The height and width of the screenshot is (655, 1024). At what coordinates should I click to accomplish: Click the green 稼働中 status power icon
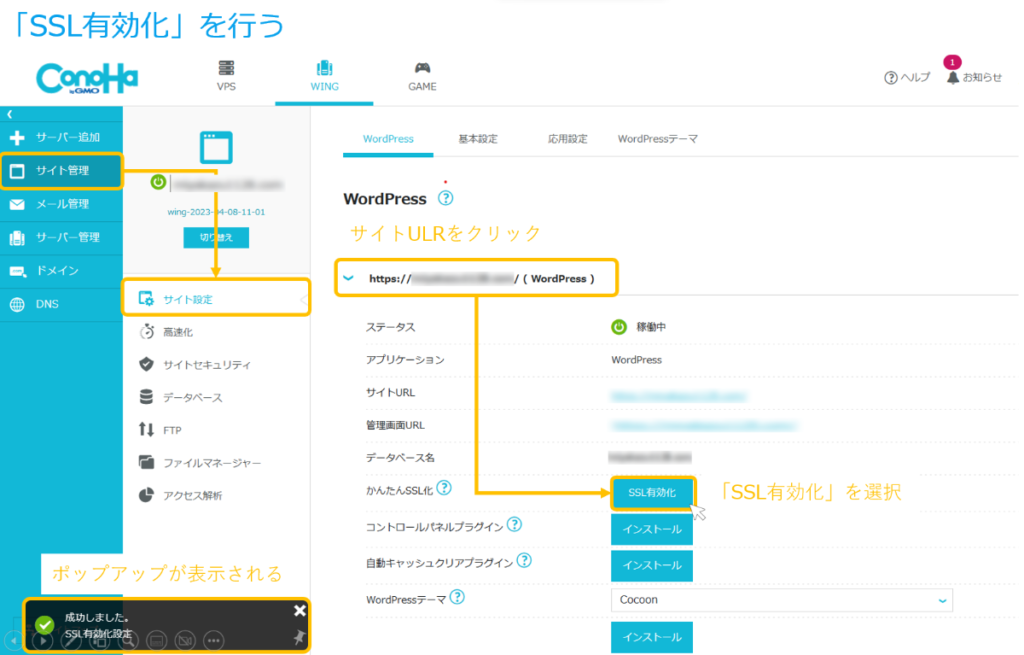[618, 327]
